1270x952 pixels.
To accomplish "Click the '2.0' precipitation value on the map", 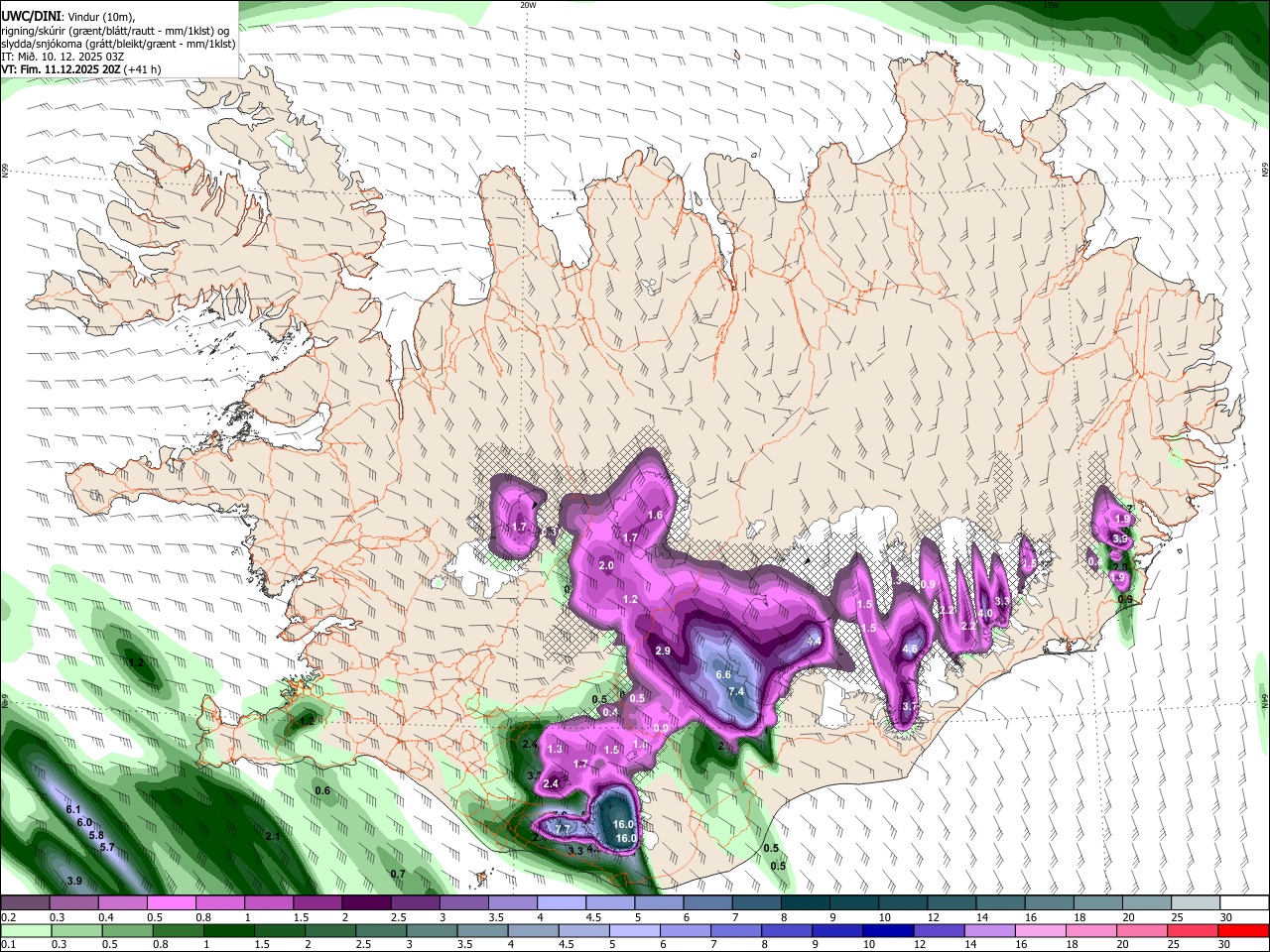I will tap(606, 565).
